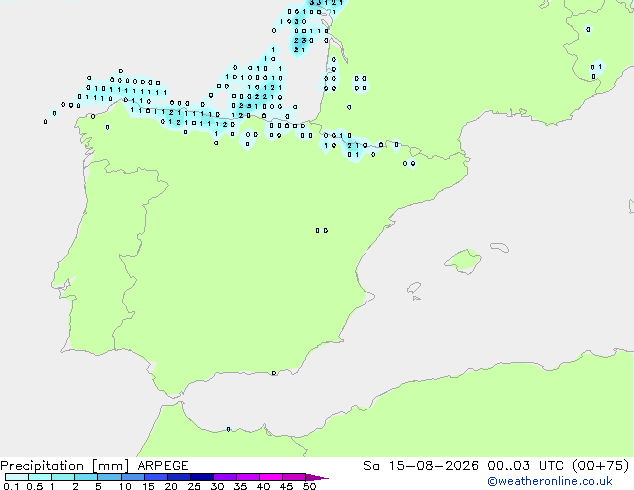Click the 'Precipitation [mm]' title text
The height and width of the screenshot is (490, 634).
65,466
